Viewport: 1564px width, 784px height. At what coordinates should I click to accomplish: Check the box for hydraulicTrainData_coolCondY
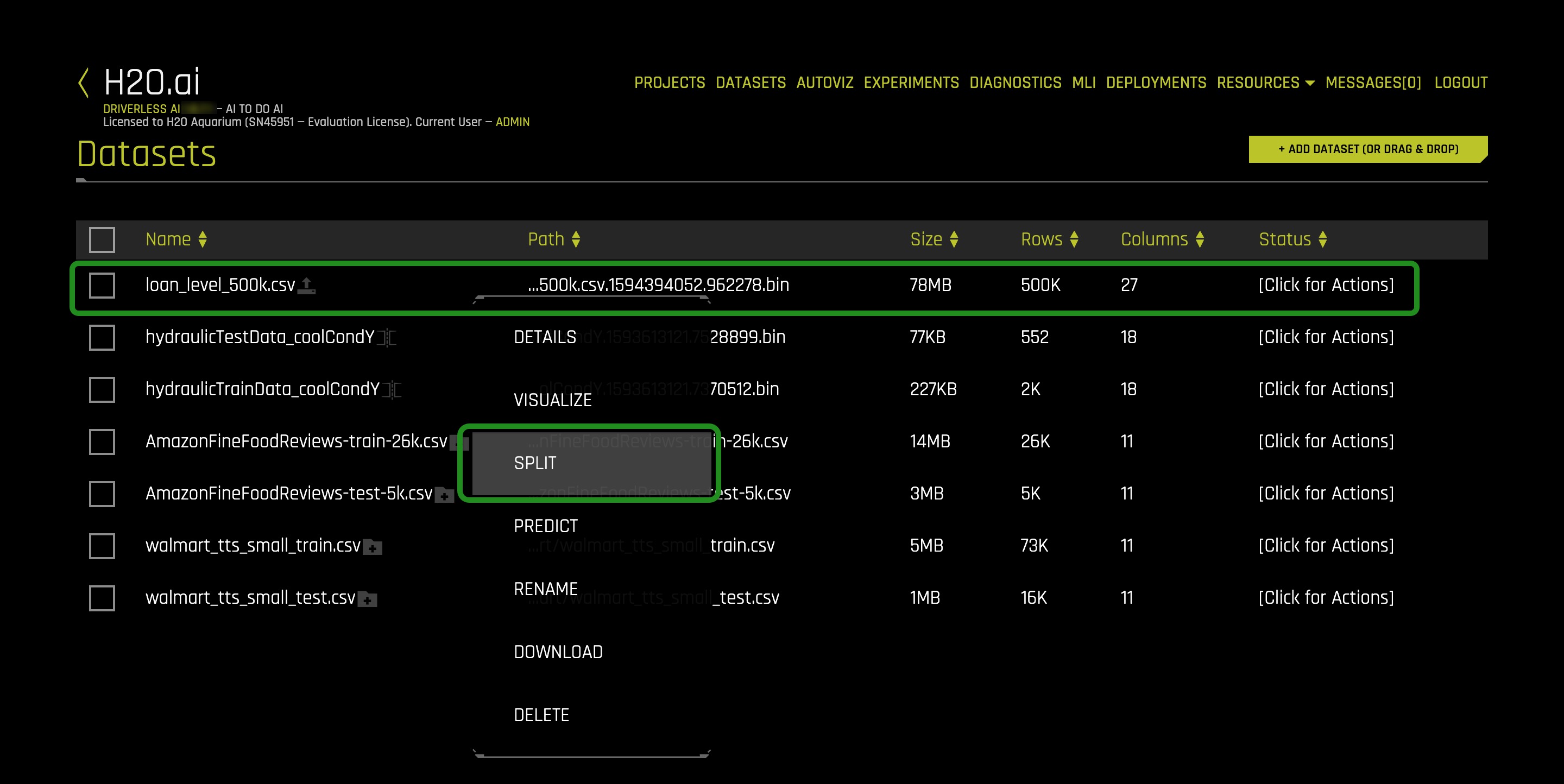click(102, 390)
